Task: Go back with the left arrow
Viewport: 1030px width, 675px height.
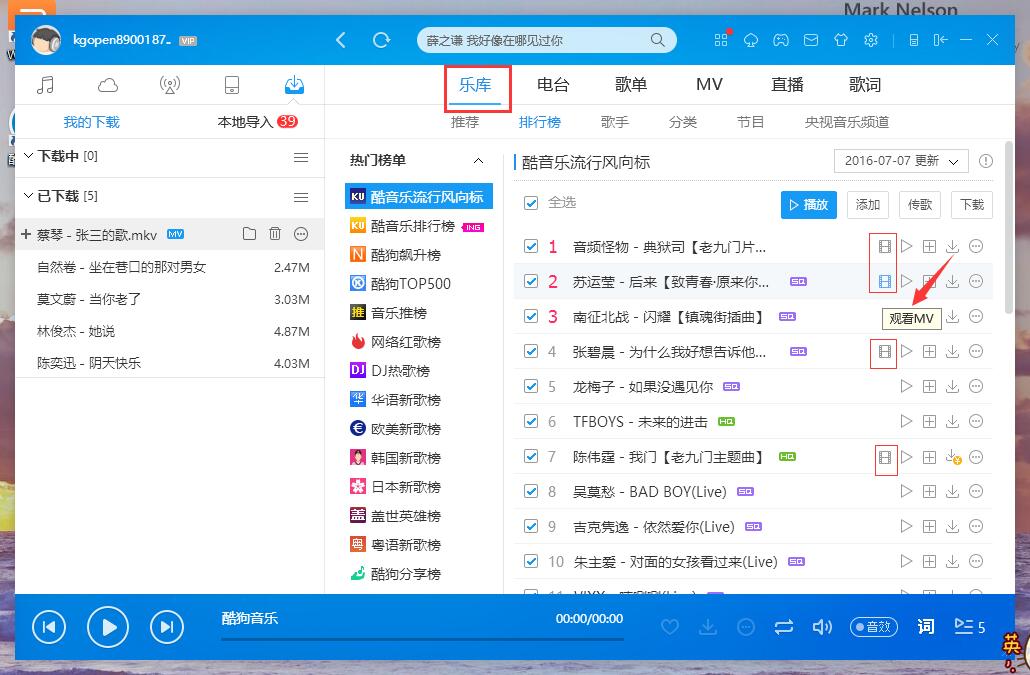Action: [341, 40]
